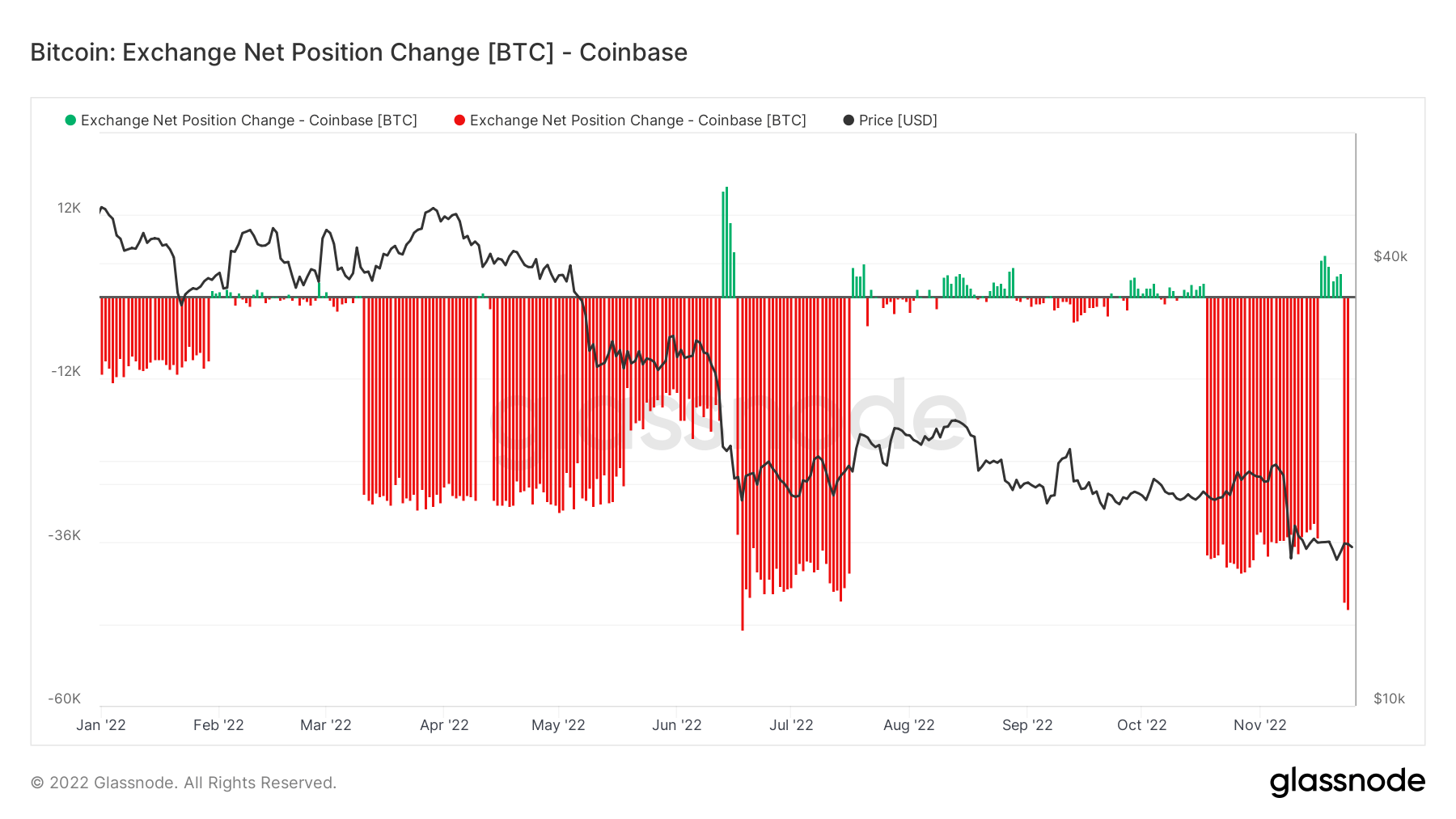Select the Nov '22 x-axis label

tap(1259, 725)
